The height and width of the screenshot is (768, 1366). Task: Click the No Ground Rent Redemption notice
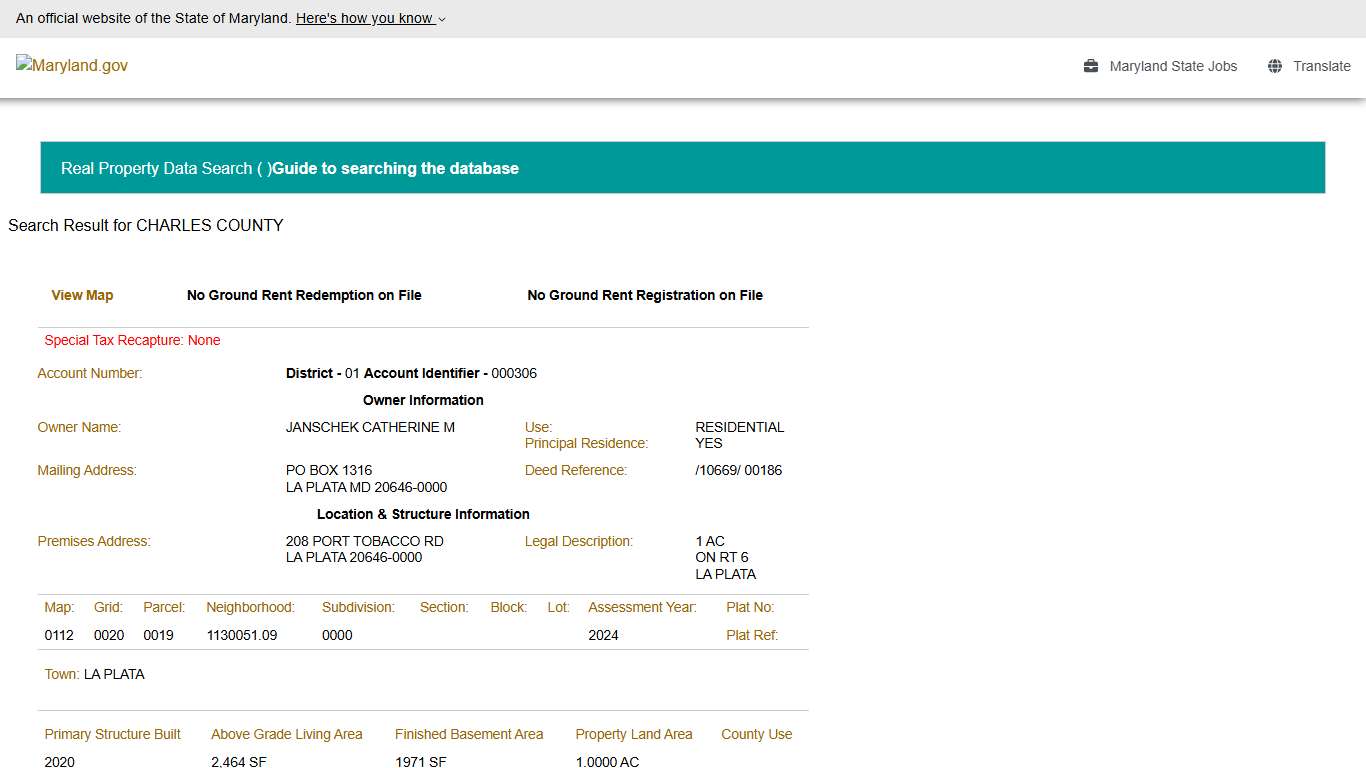click(304, 295)
